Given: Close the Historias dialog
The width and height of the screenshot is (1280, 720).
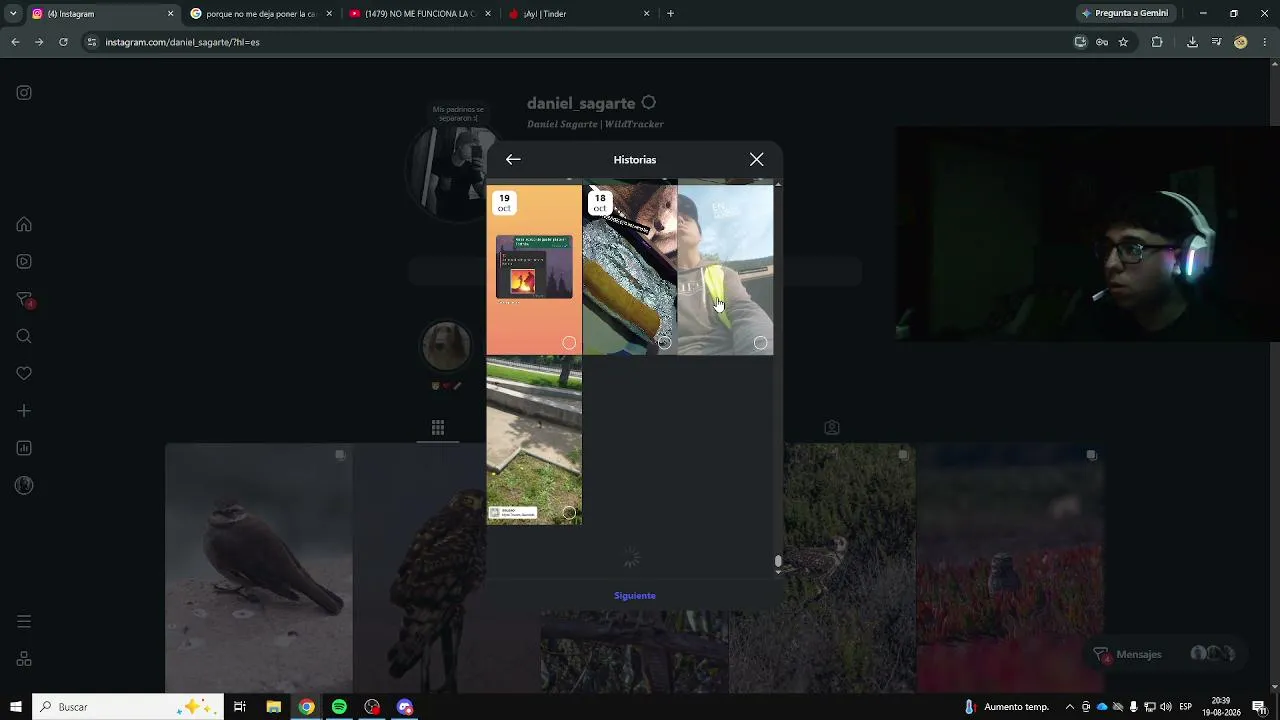Looking at the screenshot, I should click(757, 159).
